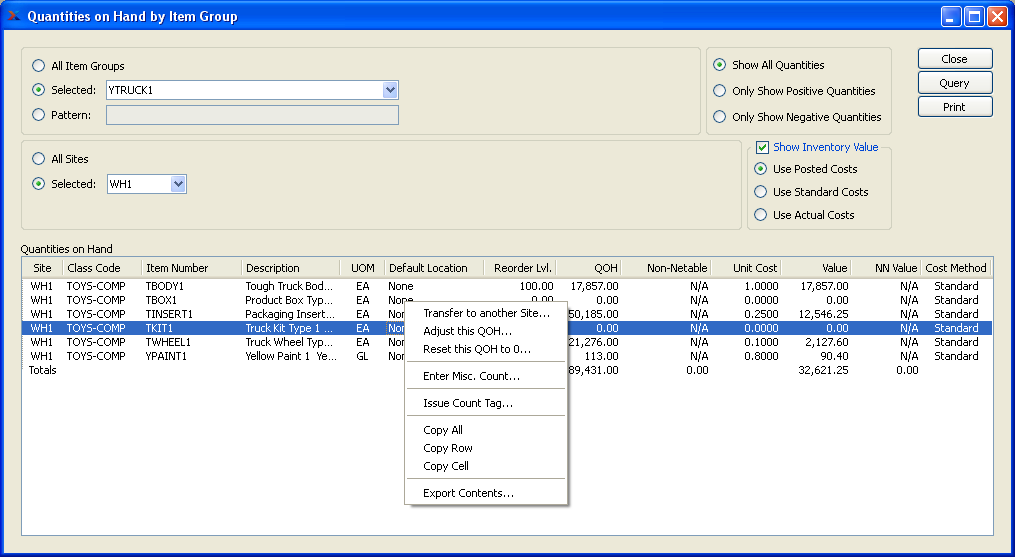The width and height of the screenshot is (1015, 557).
Task: Minimize the Quantities on Hand window
Action: click(951, 17)
